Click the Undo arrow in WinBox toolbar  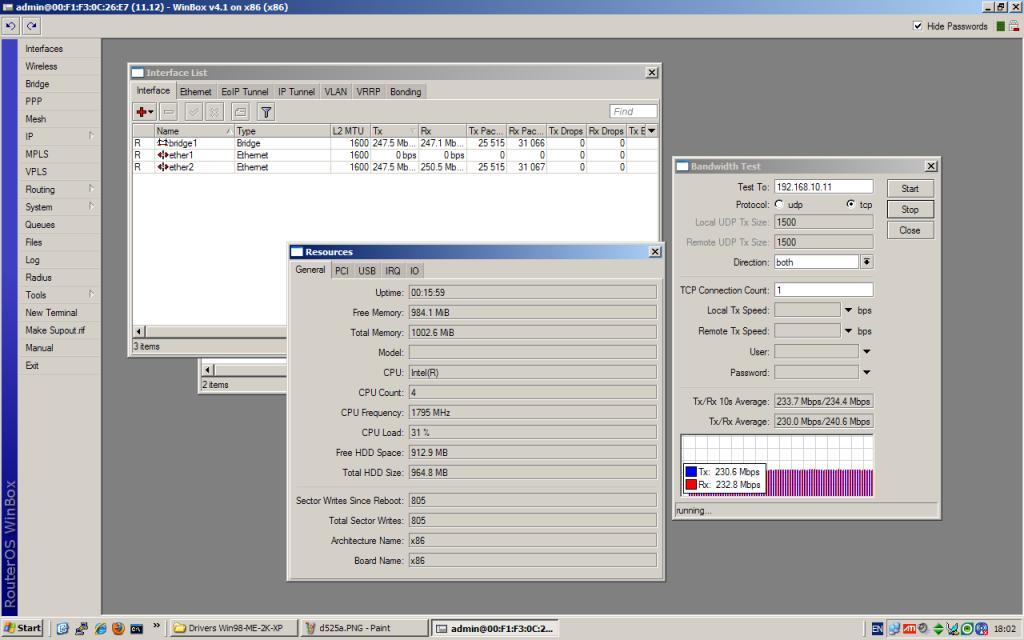(x=12, y=26)
